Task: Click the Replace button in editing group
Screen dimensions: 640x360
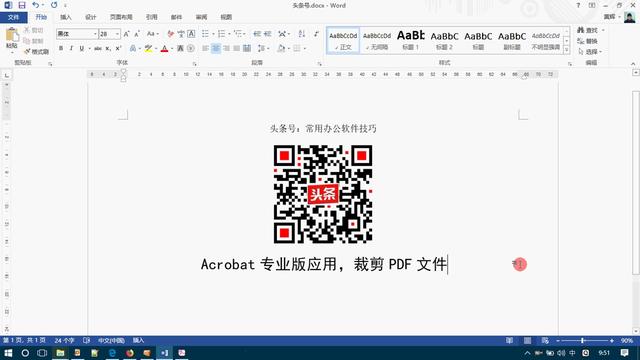Action: click(x=588, y=41)
